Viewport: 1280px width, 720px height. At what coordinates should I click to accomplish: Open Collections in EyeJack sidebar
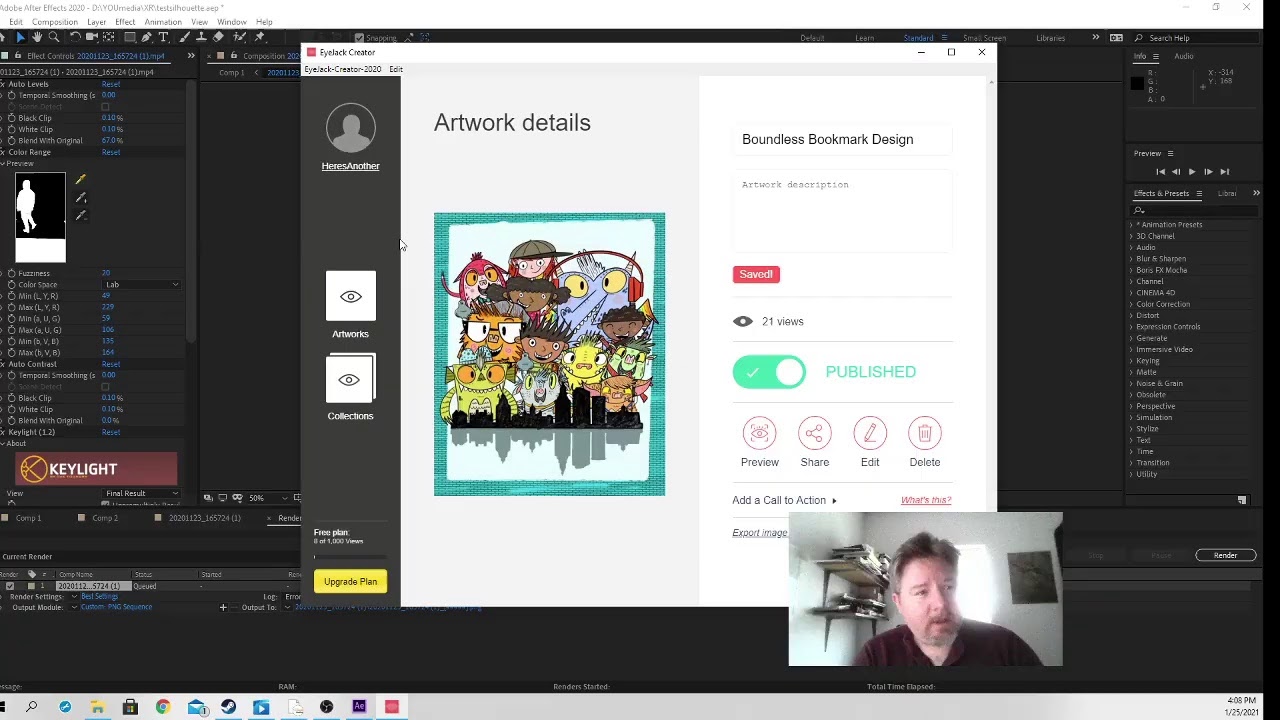click(x=350, y=387)
